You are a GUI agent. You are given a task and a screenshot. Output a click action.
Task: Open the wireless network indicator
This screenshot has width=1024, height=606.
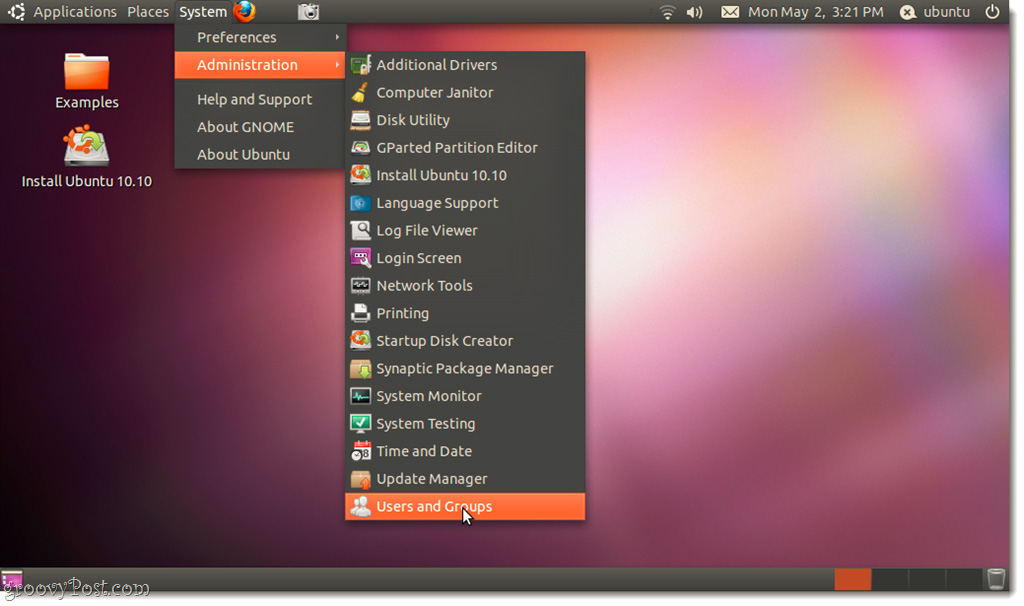click(x=667, y=12)
